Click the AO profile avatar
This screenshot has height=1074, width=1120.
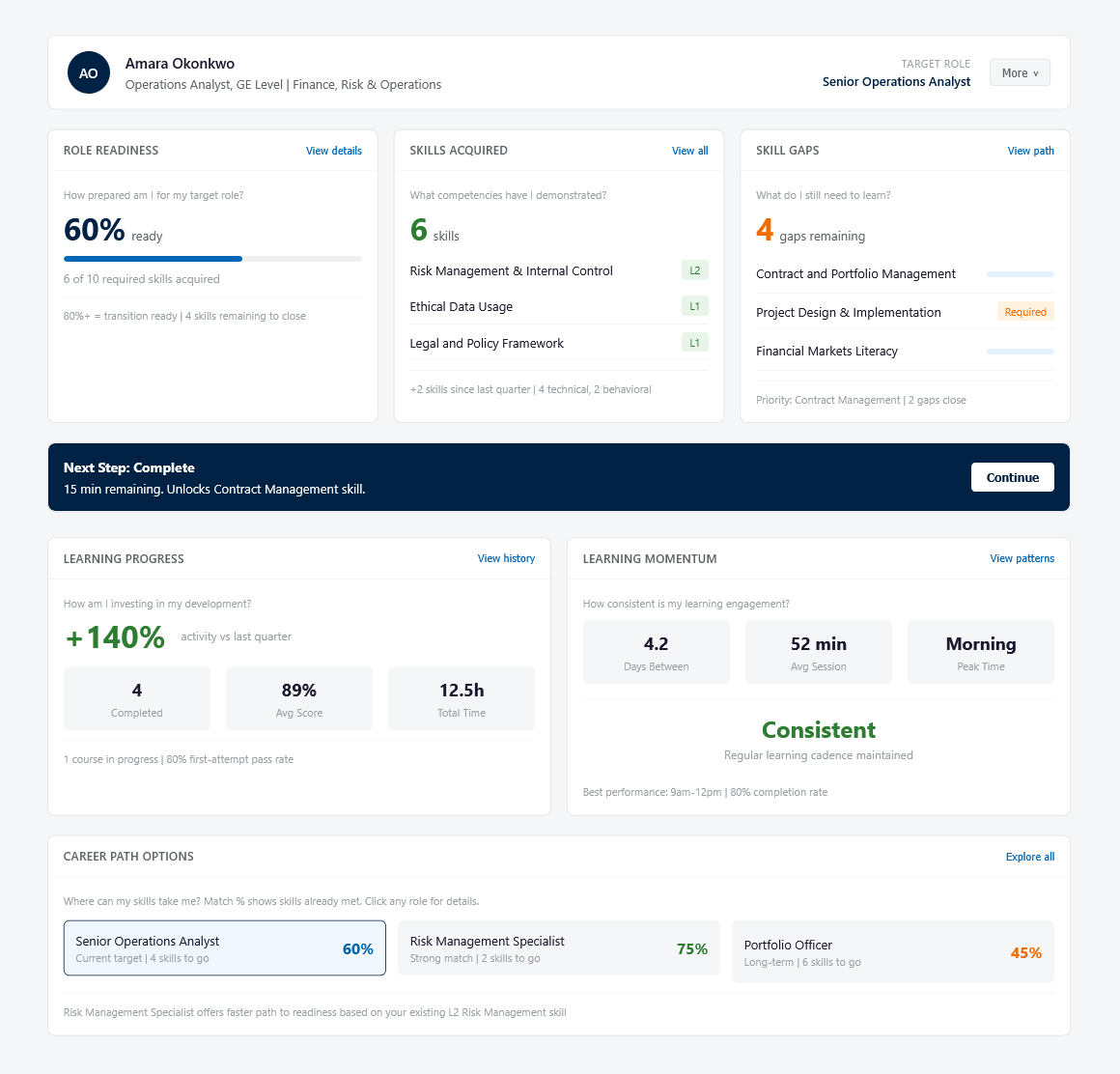coord(88,73)
